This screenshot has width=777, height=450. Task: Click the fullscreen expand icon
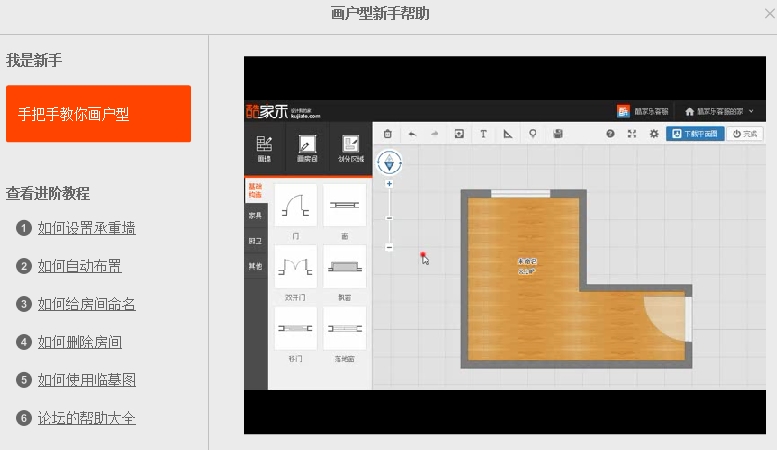[632, 134]
